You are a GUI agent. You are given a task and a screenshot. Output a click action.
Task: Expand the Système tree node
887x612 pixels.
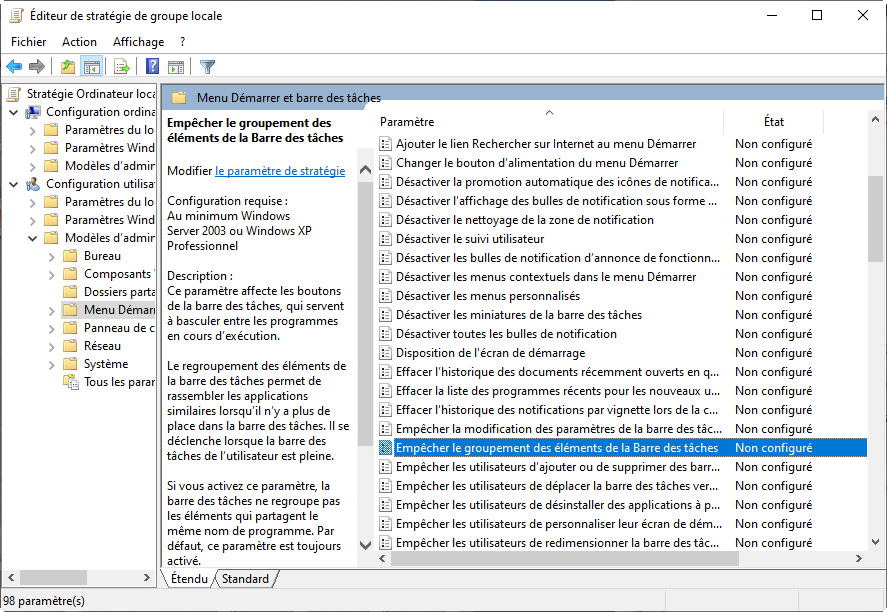pyautogui.click(x=51, y=365)
